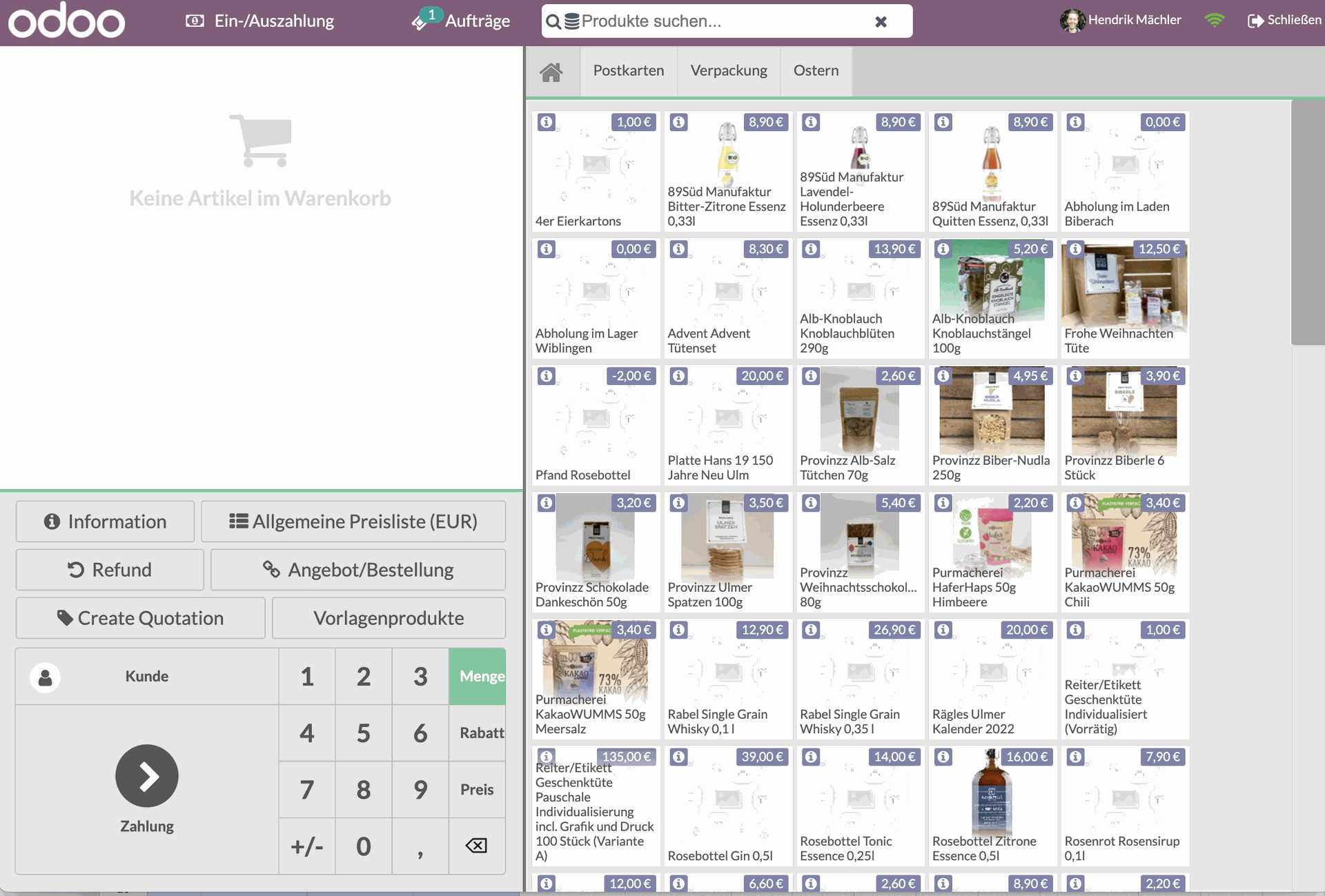Close the POS session via Schließen
The width and height of the screenshot is (1325, 896).
tap(1284, 20)
